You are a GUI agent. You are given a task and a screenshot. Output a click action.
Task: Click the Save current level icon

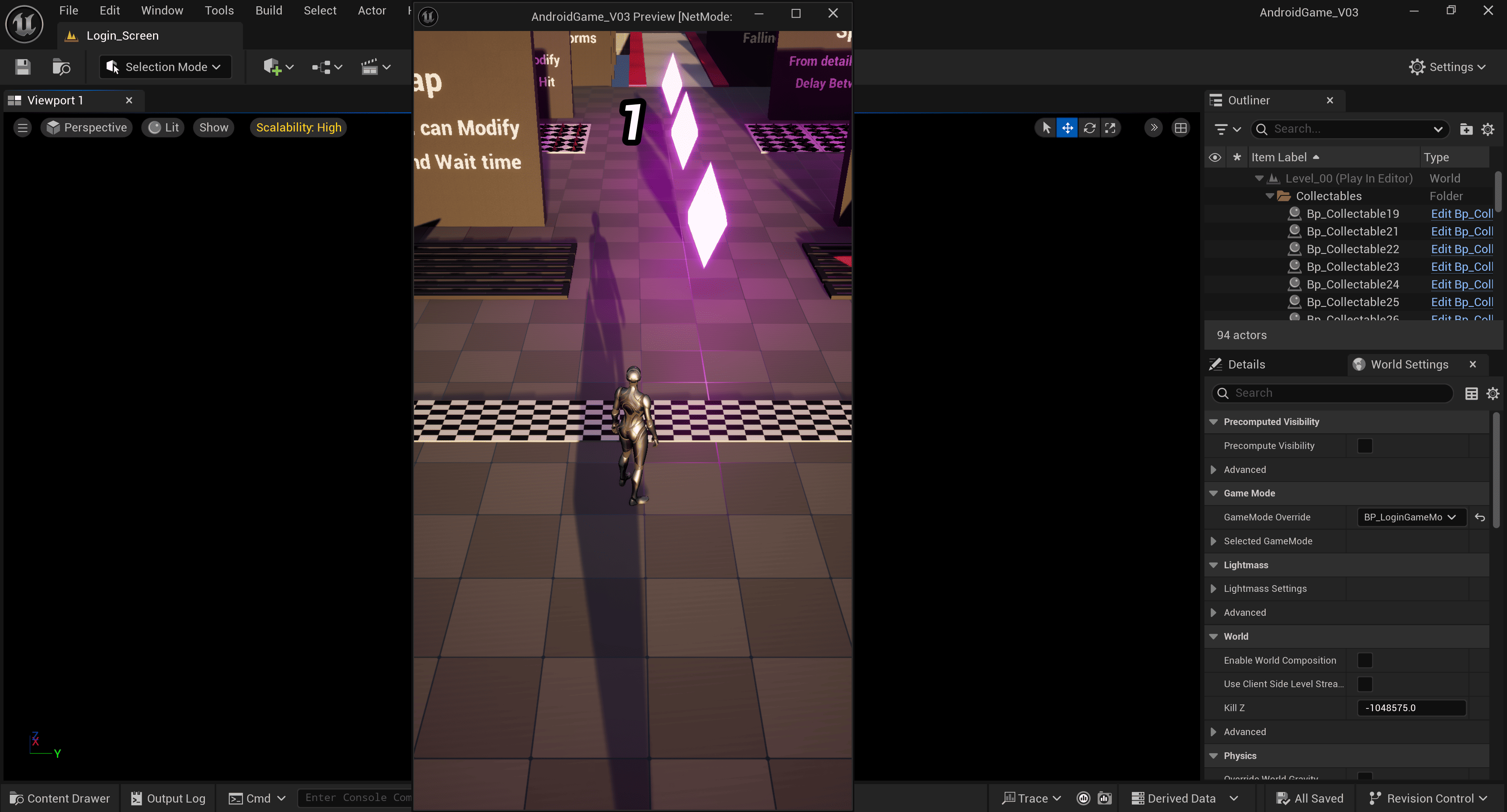coord(23,67)
